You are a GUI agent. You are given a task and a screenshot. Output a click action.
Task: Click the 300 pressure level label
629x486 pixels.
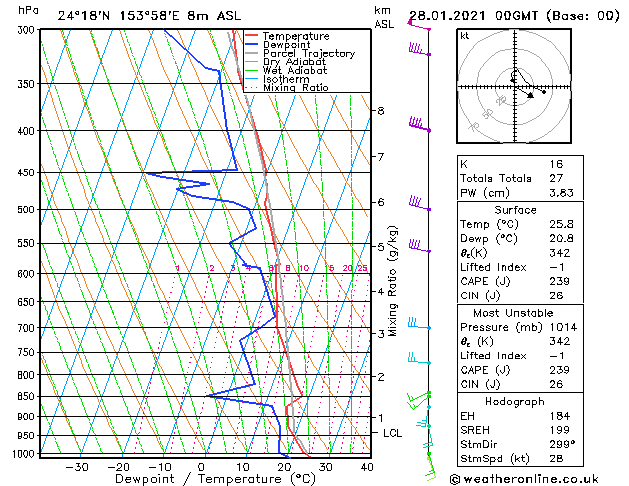click(x=28, y=30)
